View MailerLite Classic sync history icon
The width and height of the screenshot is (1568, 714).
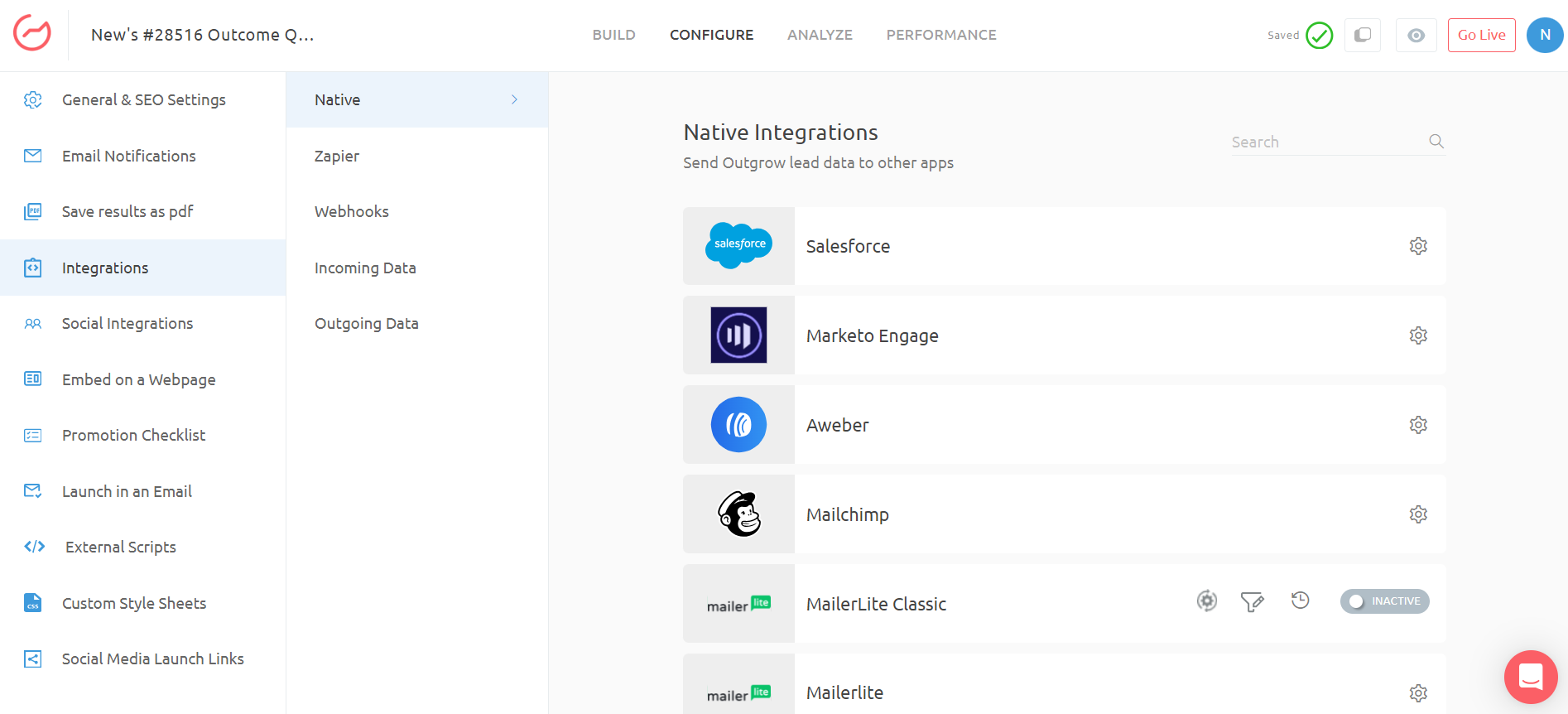[1300, 601]
